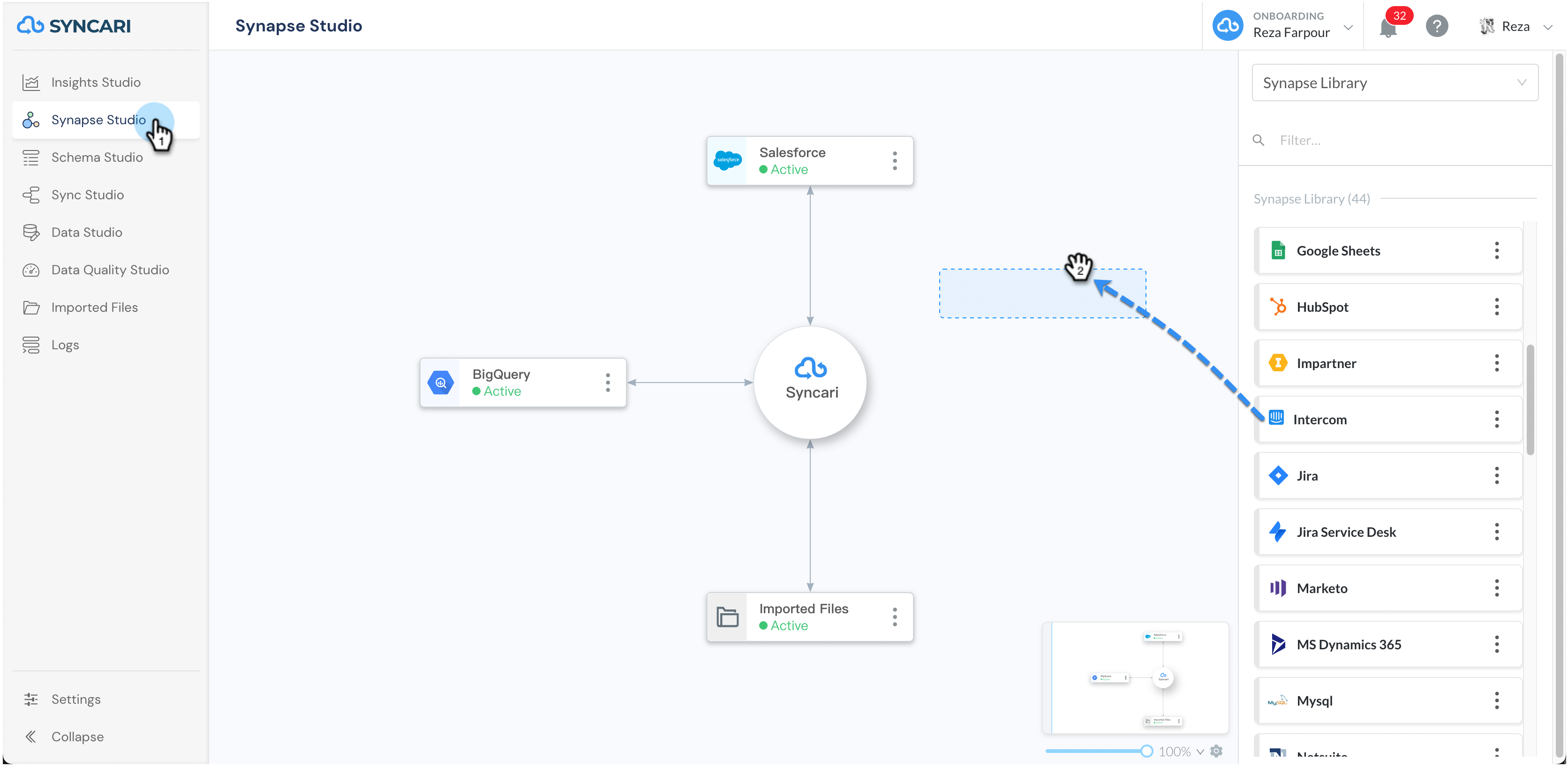Viewport: 1568px width, 767px height.
Task: Click the Synapse Library (44) heading
Action: [x=1312, y=199]
